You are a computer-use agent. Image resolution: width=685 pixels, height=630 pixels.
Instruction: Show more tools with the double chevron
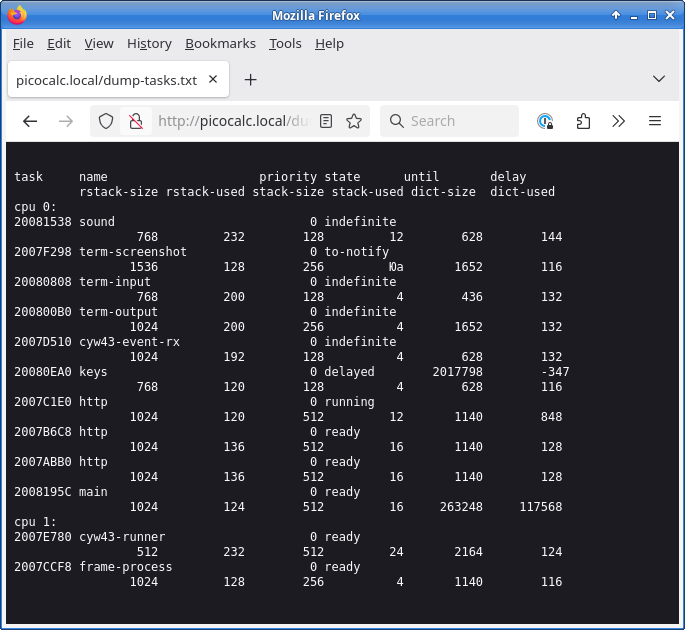tap(619, 121)
